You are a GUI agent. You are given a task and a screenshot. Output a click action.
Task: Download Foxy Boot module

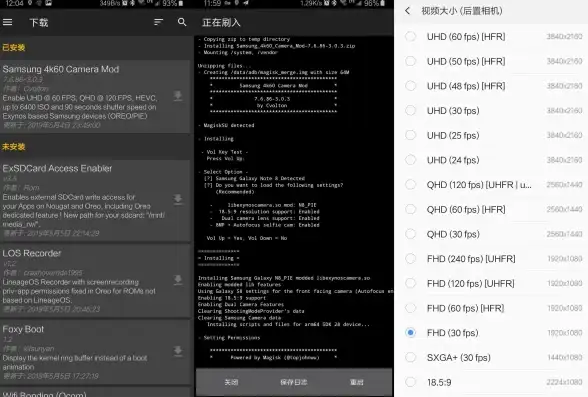tap(178, 351)
